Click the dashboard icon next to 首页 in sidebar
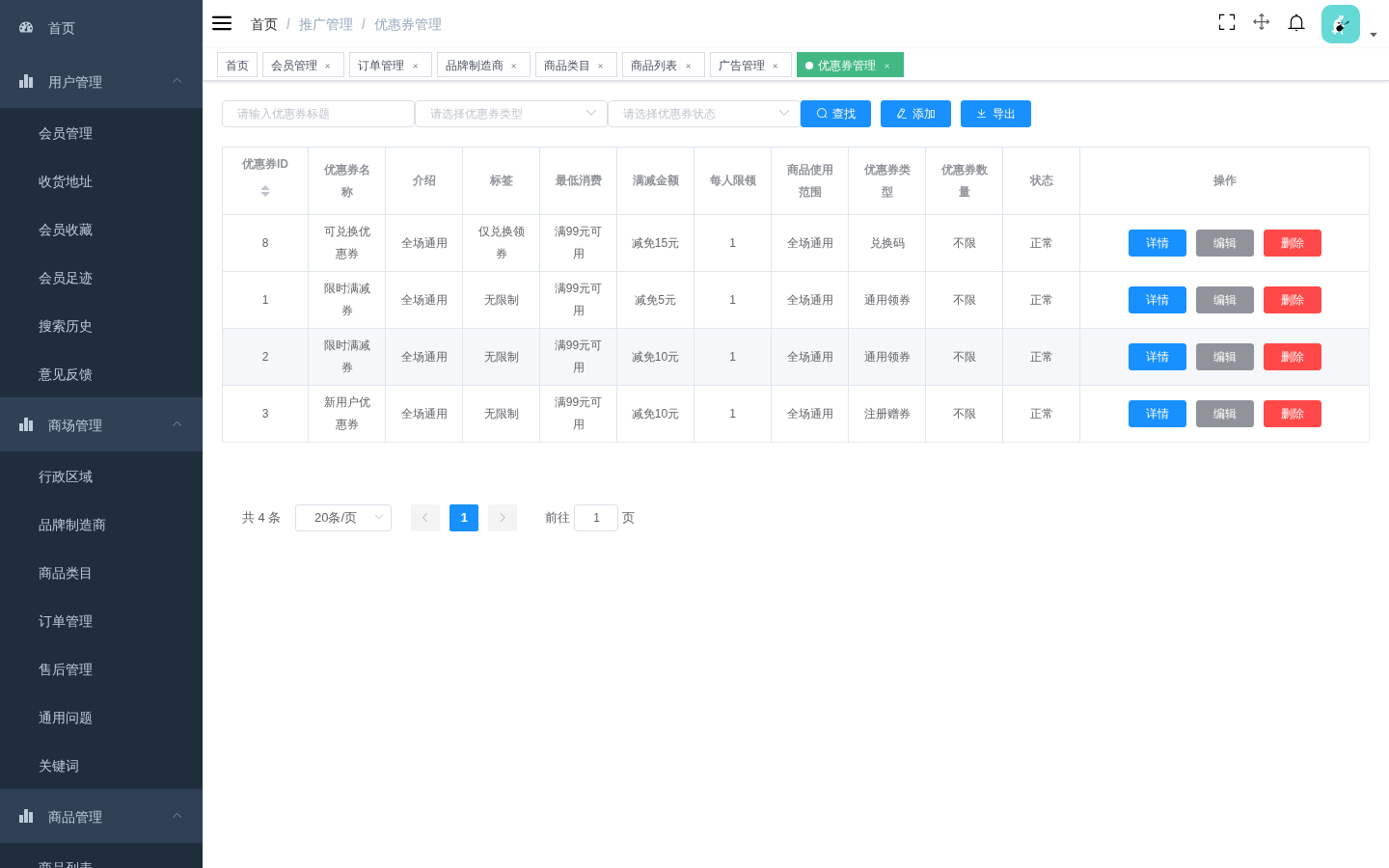The height and width of the screenshot is (868, 1389). pyautogui.click(x=26, y=28)
